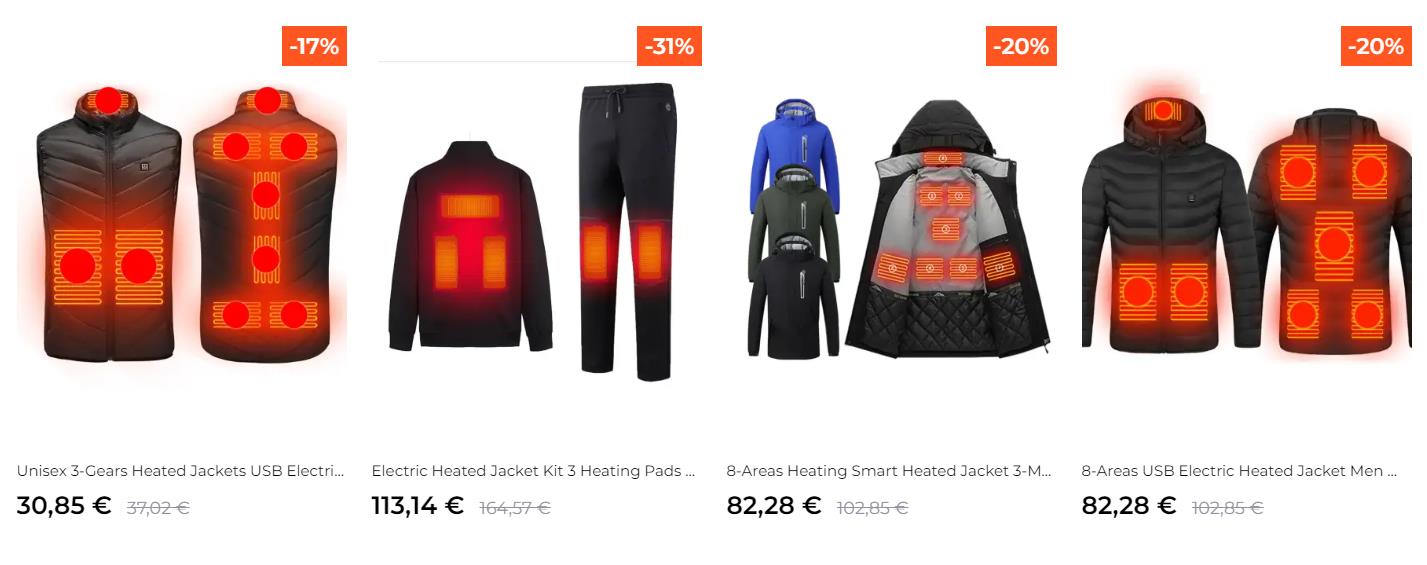Click the 30,85 € price
The image size is (1427, 565).
pyautogui.click(x=64, y=506)
